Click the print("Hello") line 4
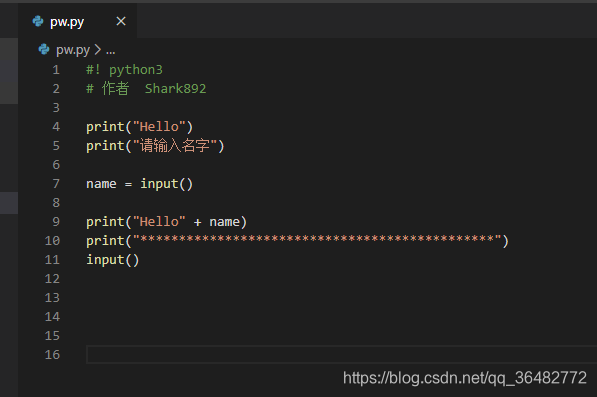 point(140,127)
